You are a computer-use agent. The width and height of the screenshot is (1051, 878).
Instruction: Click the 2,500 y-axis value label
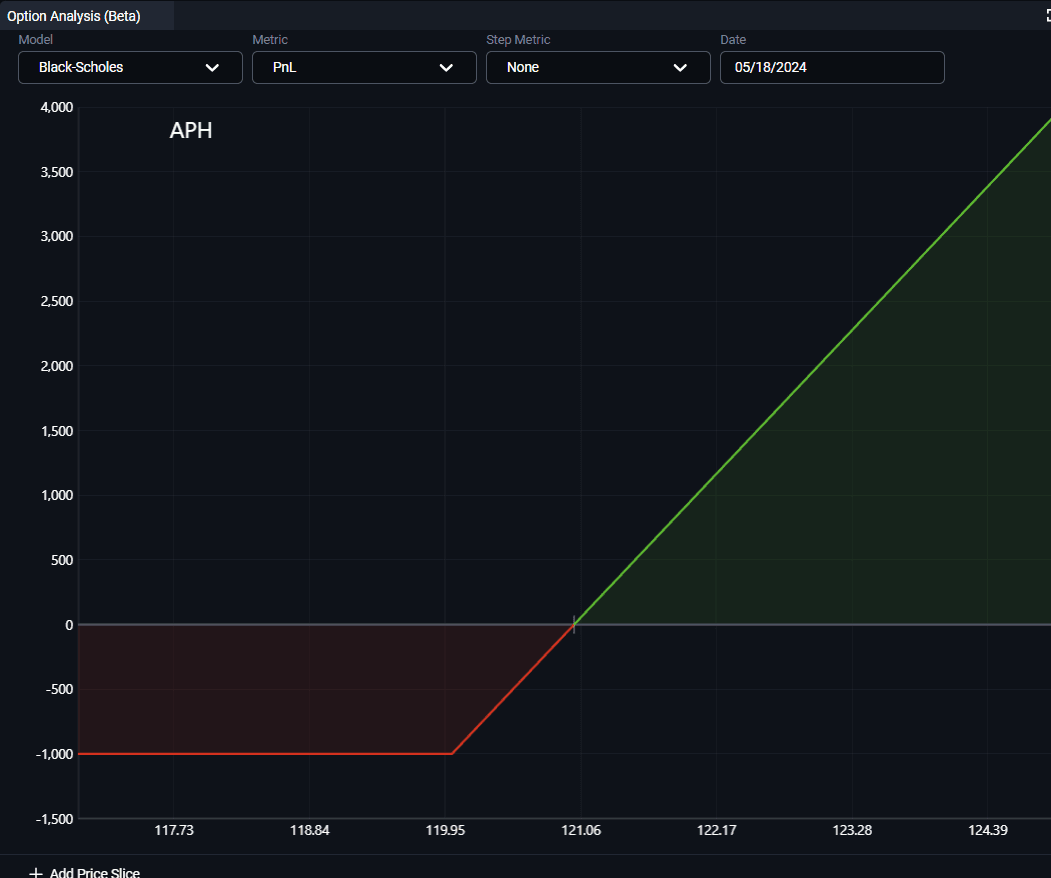click(x=57, y=302)
